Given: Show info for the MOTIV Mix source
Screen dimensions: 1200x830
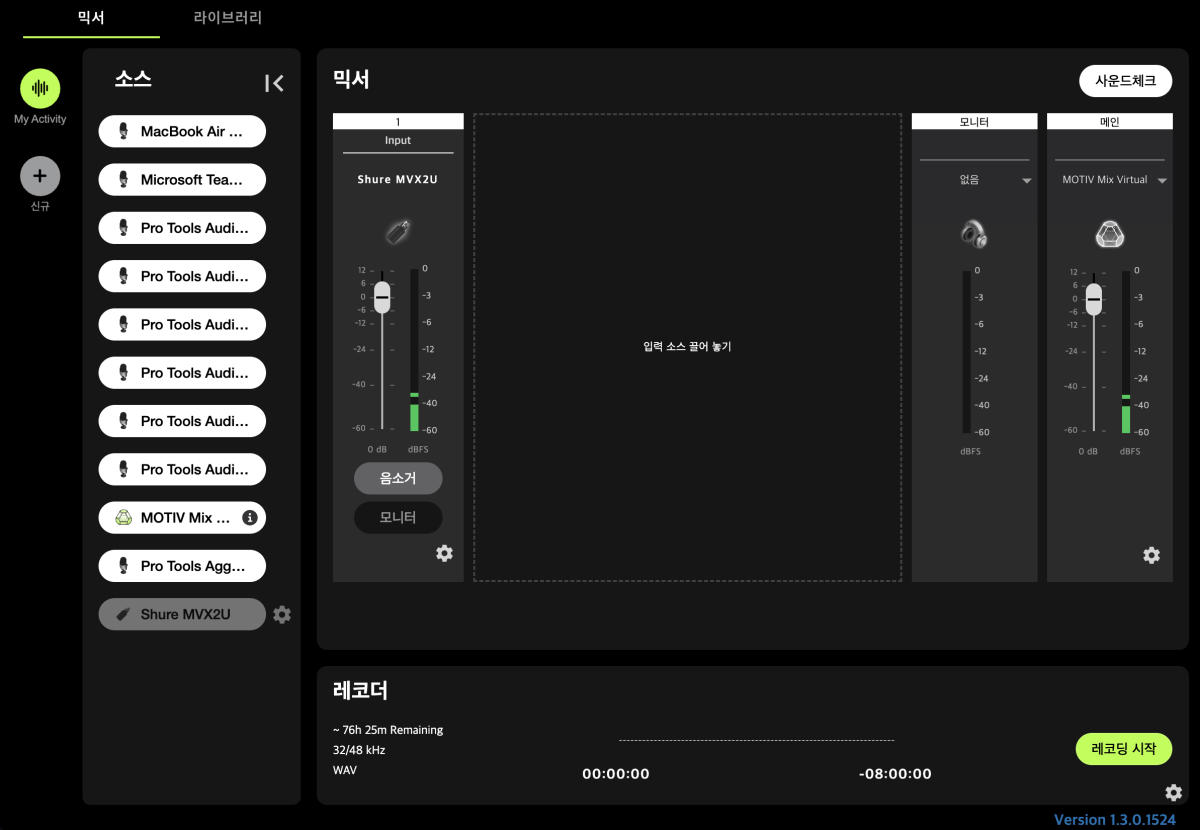Looking at the screenshot, I should [250, 518].
